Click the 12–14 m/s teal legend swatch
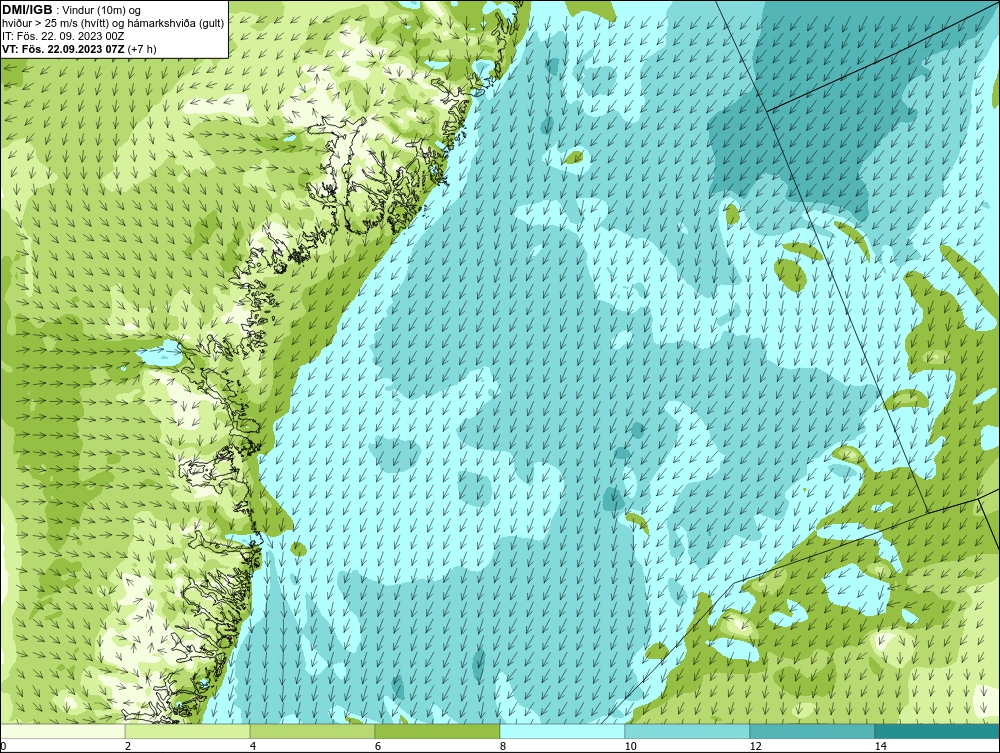The image size is (1000, 753). (x=812, y=731)
